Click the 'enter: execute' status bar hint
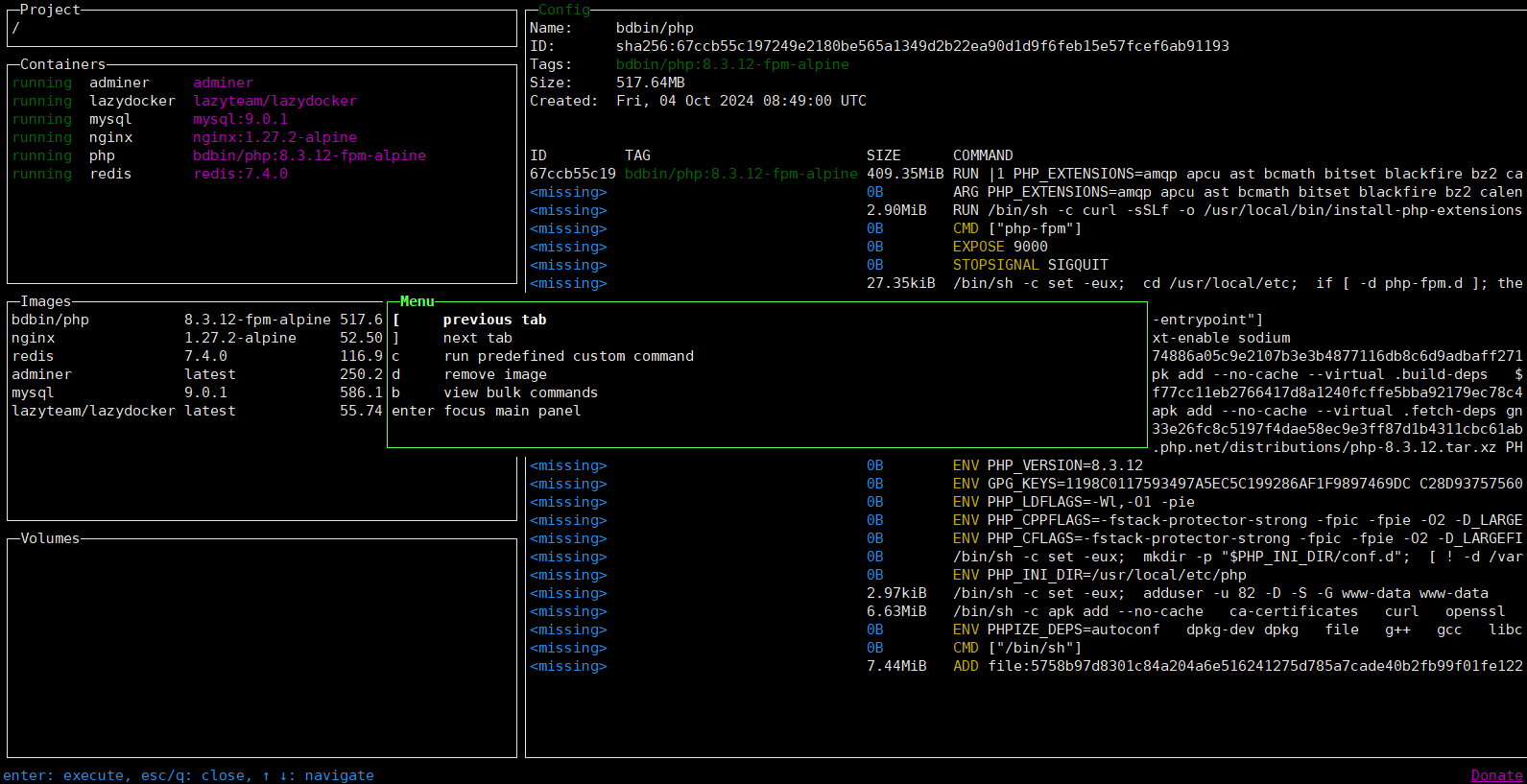The height and width of the screenshot is (784, 1527). tap(63, 775)
